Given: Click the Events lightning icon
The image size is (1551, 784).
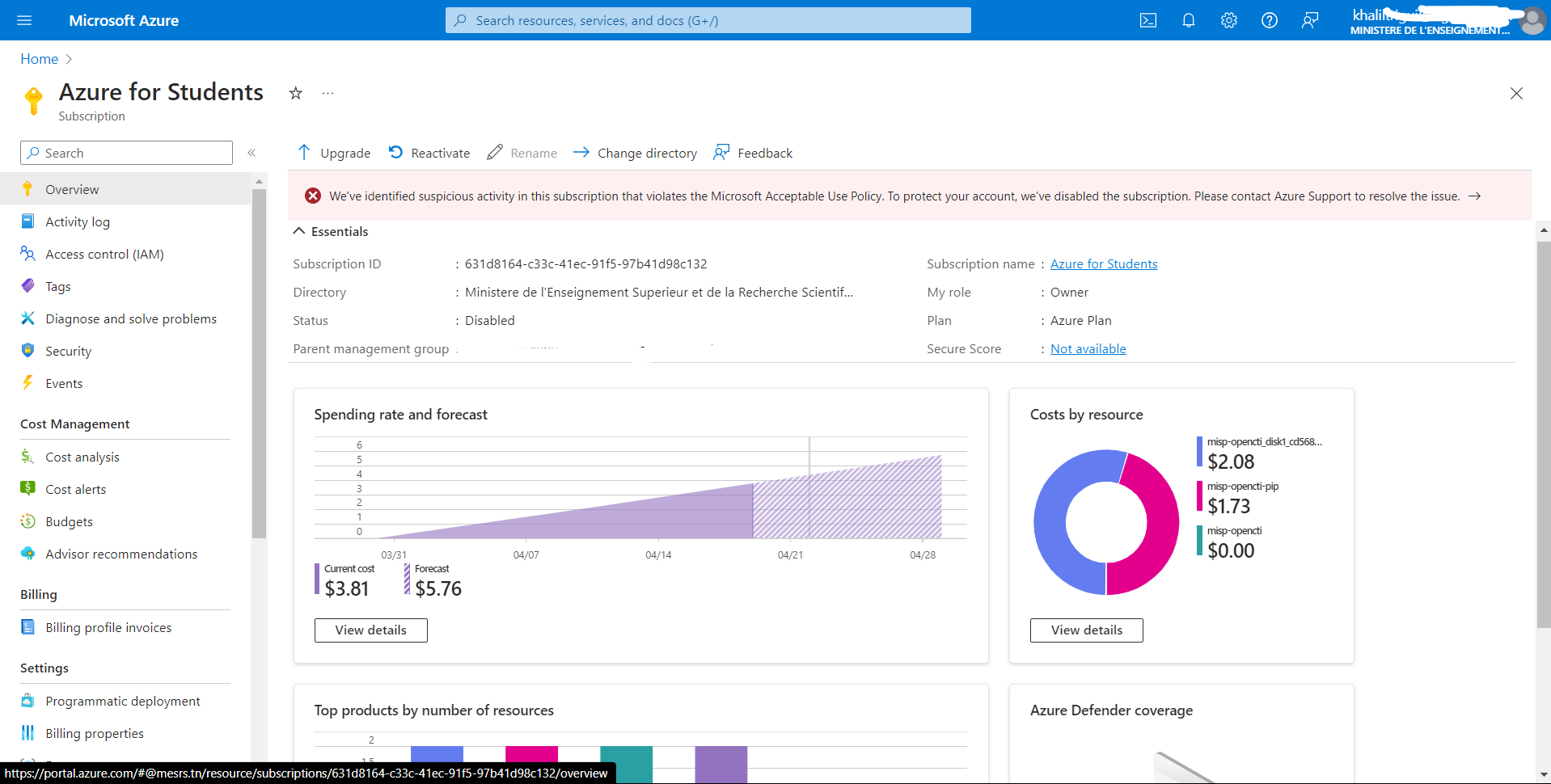Looking at the screenshot, I should 27,382.
